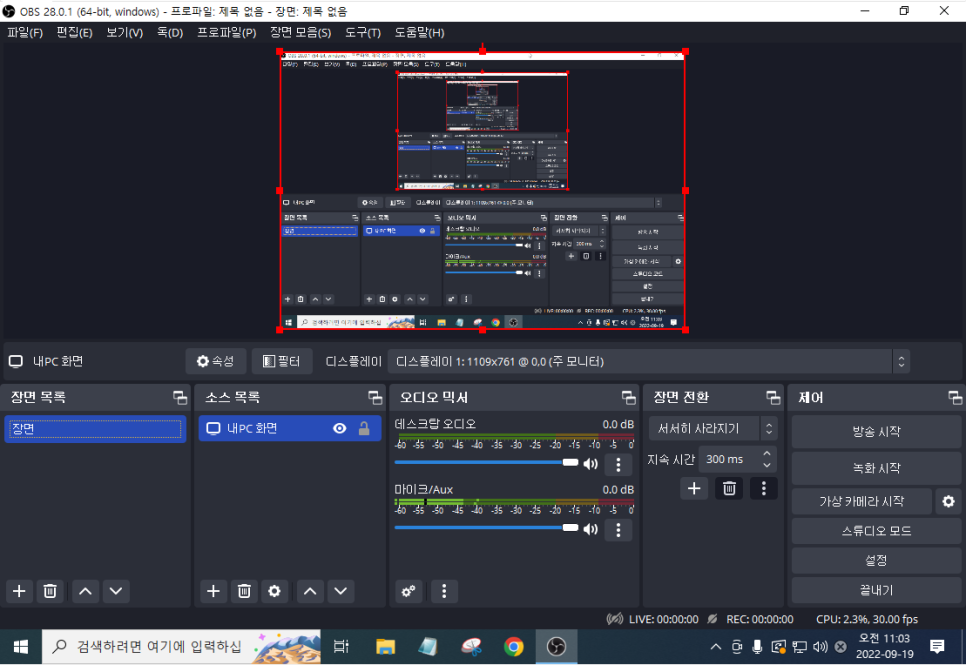
Task: Pop out the 장면 목록 dock
Action: pyautogui.click(x=180, y=398)
